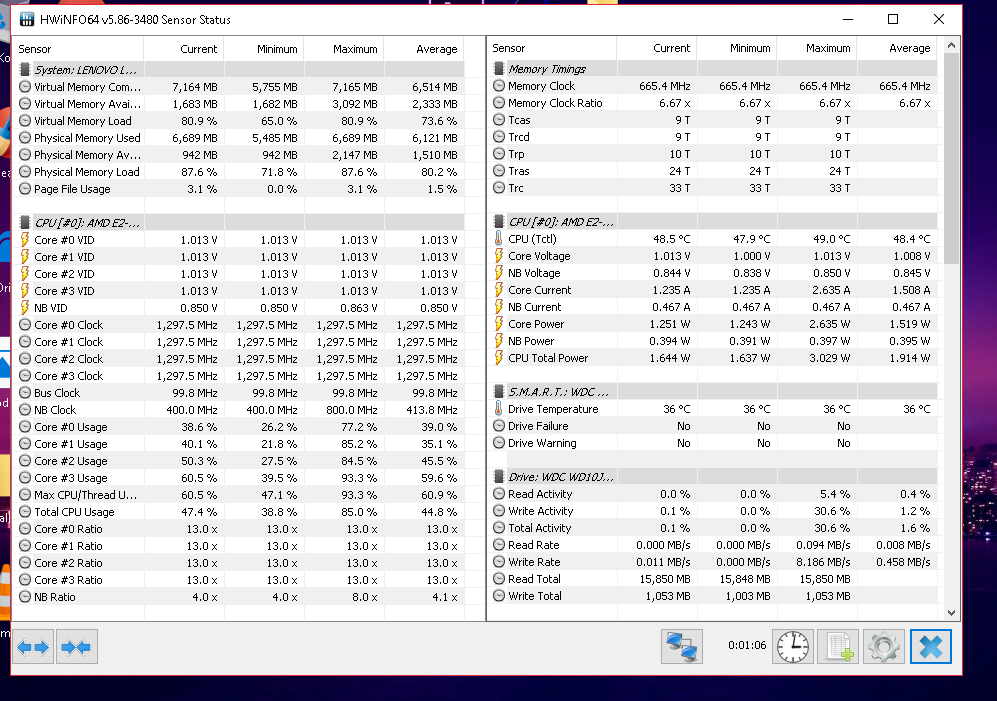Open sensor settings gear icon
The image size is (997, 701).
click(x=884, y=646)
